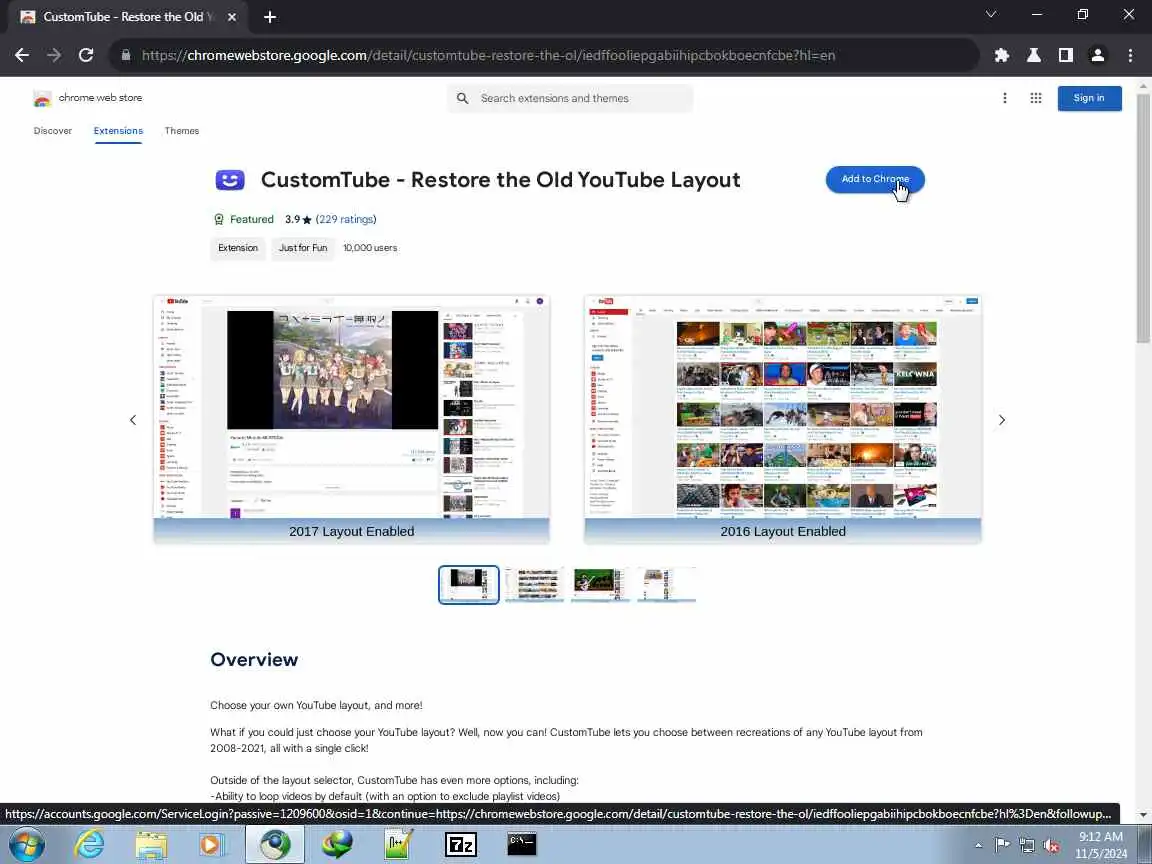This screenshot has height=864, width=1152.
Task: Show the previous screenshot in carousel
Action: [x=133, y=420]
